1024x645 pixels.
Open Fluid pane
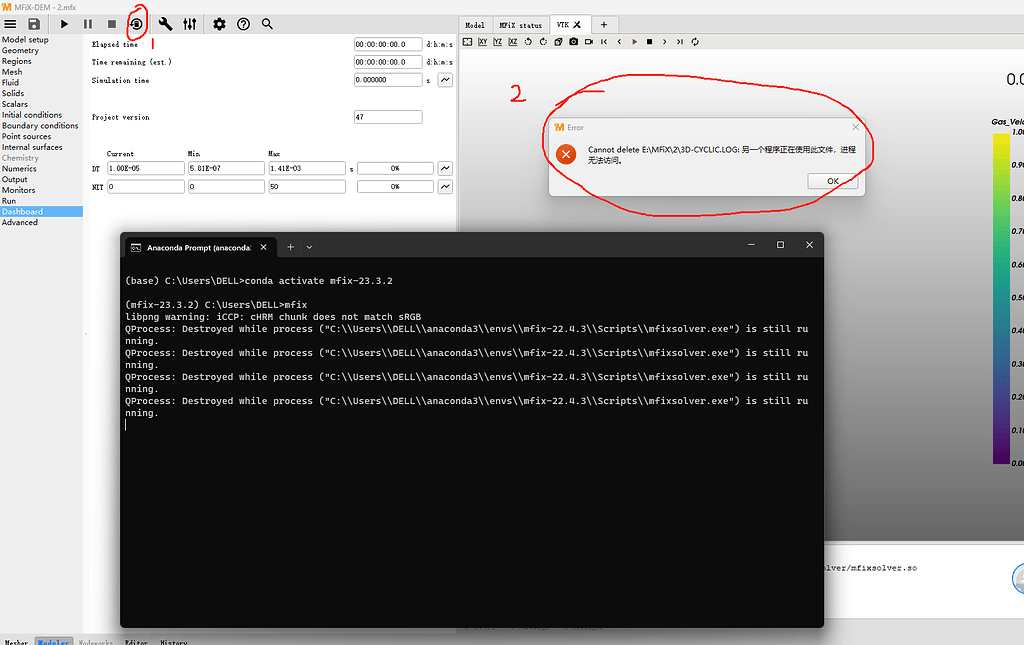click(10, 83)
